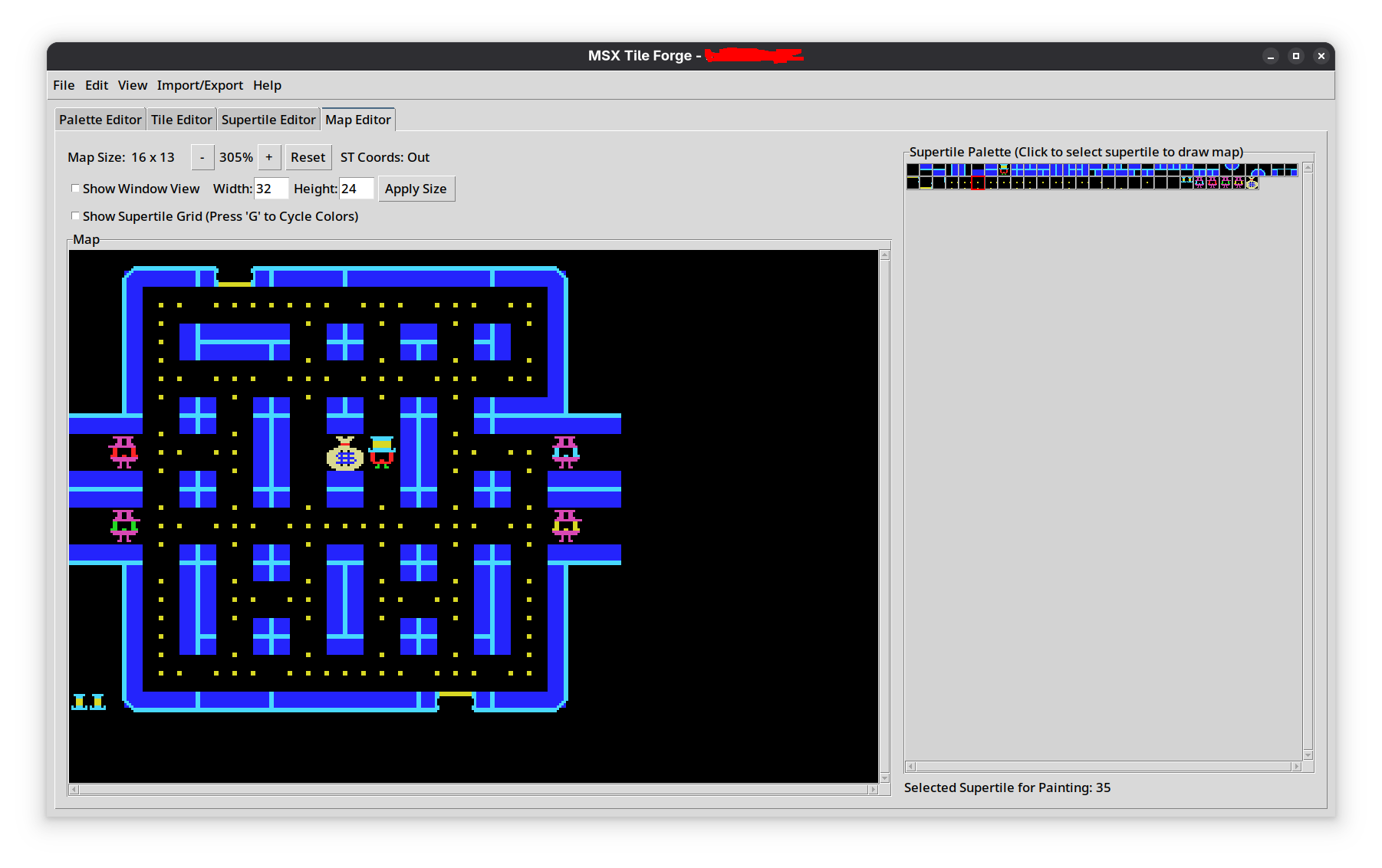Click the yellow gate at the maze top
1382x868 pixels.
pyautogui.click(x=235, y=284)
